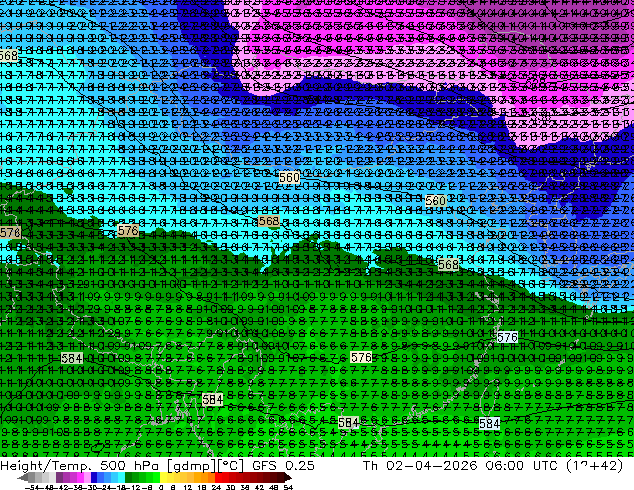Click the white-background "576" contour label

507,337
